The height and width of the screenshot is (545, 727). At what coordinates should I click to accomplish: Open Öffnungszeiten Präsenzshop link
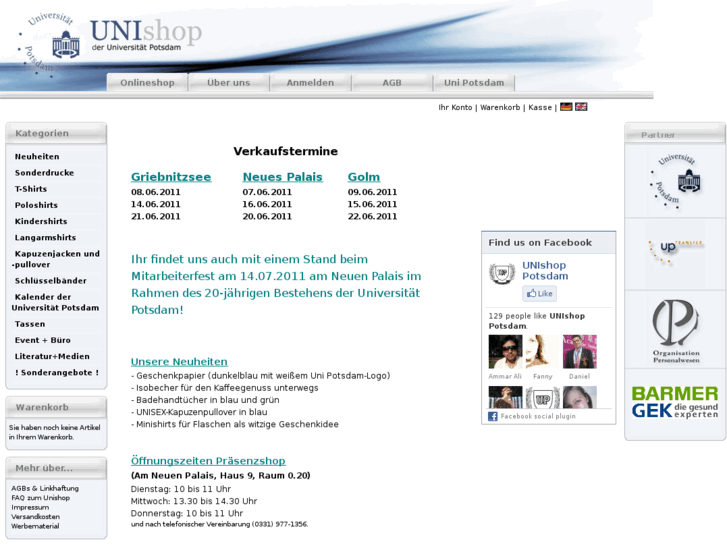pos(208,461)
